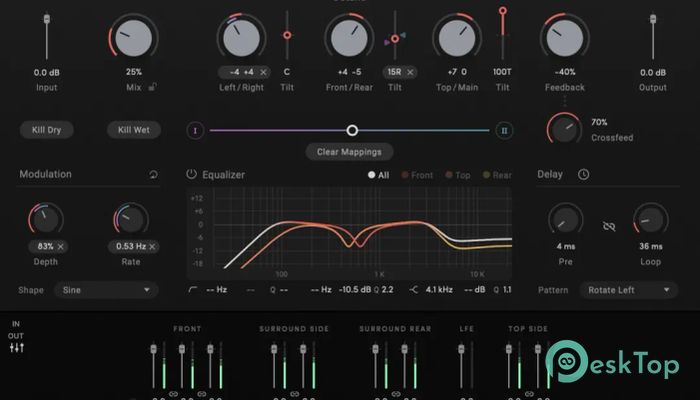Click the Crossfeed knob
This screenshot has width=700, height=400.
click(565, 130)
